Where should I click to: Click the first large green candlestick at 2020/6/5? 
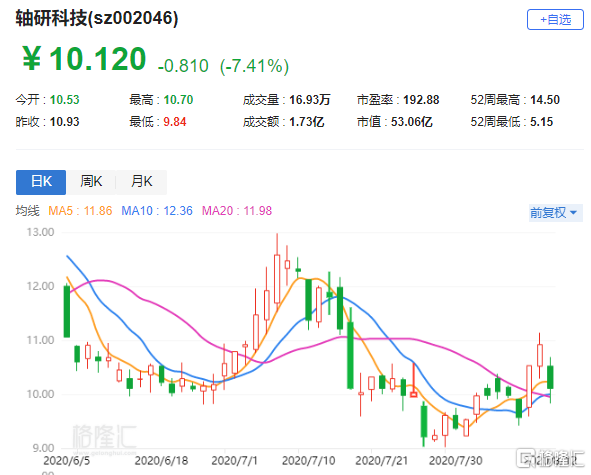pos(67,311)
